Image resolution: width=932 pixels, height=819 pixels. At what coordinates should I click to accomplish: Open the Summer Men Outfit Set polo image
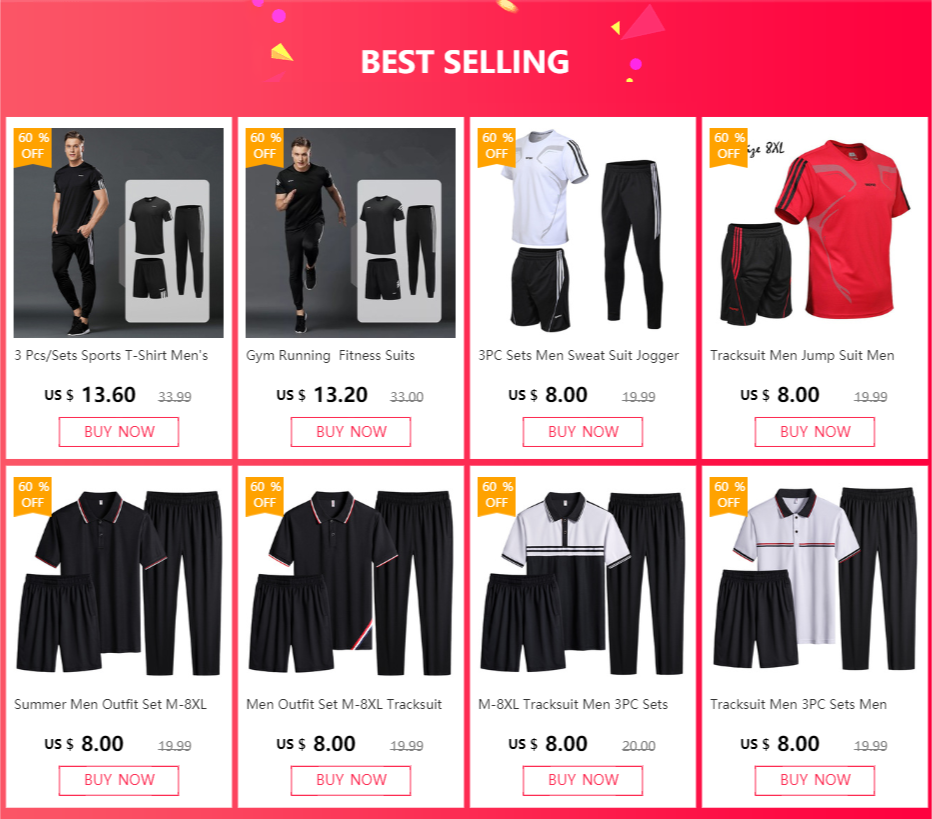coord(119,581)
